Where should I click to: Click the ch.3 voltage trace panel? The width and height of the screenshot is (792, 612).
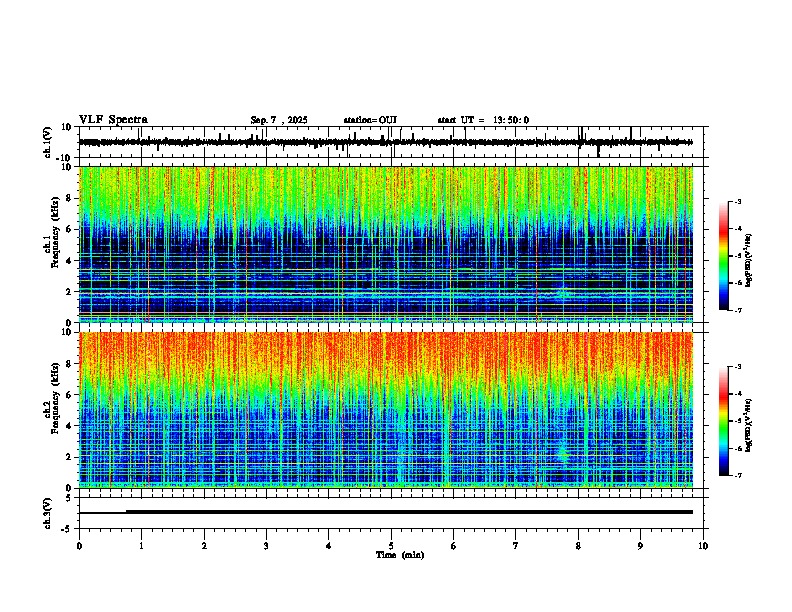click(x=391, y=513)
